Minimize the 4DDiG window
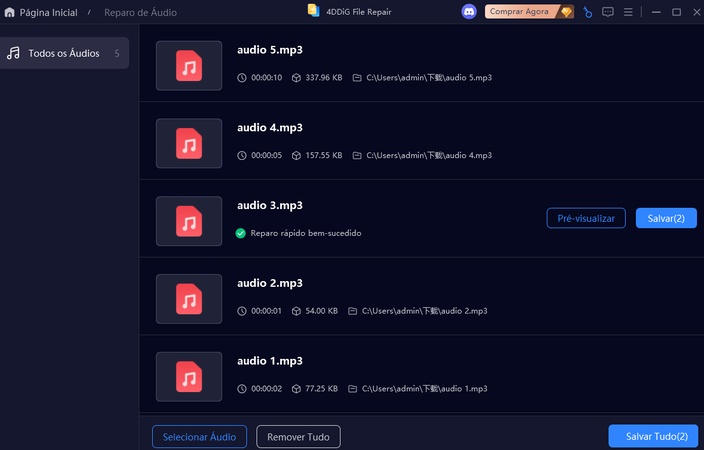The image size is (704, 450). coord(656,12)
